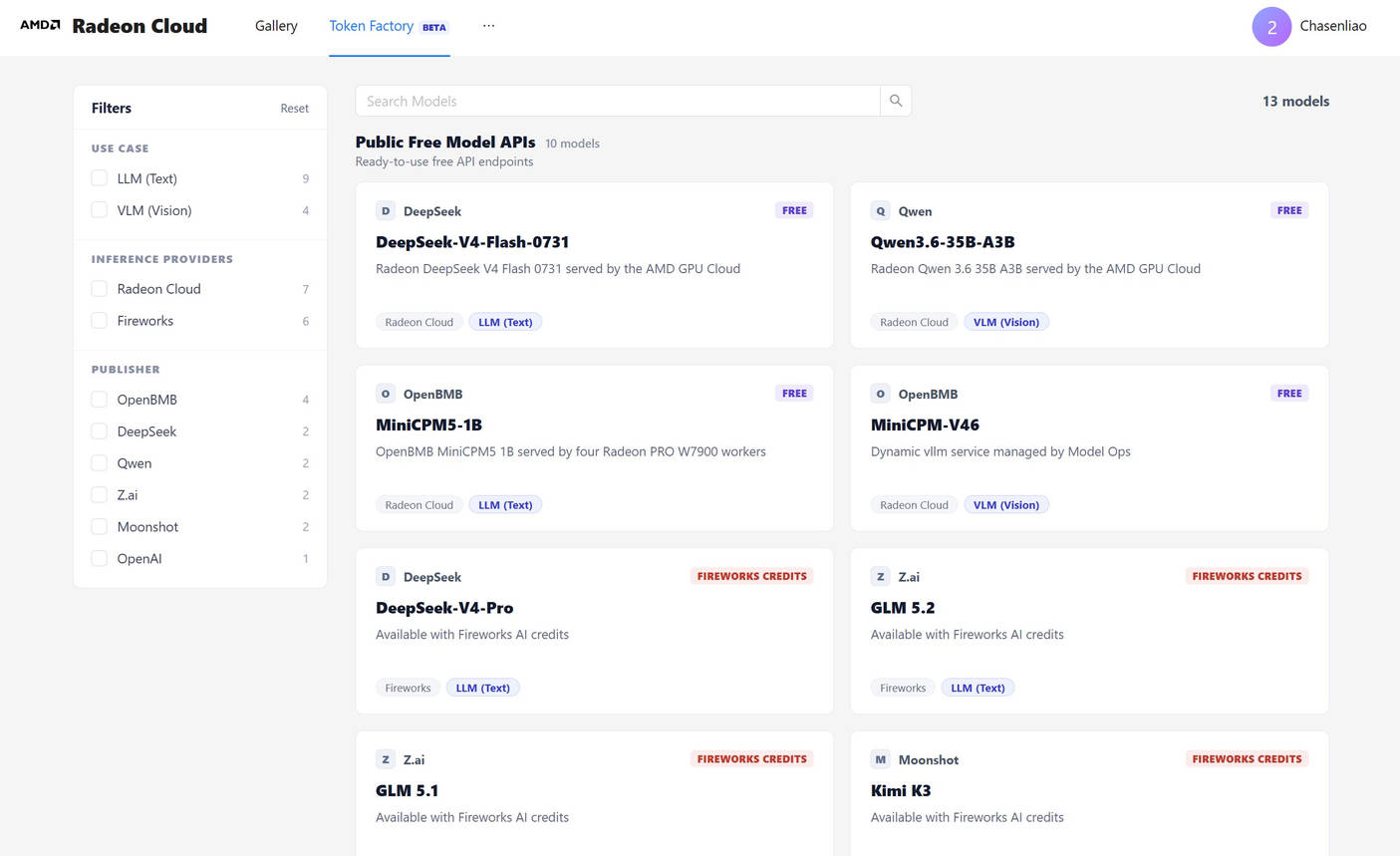Viewport: 1400px width, 856px height.
Task: Click Z.ai icon on GLM 5.2 card
Action: coord(881,576)
